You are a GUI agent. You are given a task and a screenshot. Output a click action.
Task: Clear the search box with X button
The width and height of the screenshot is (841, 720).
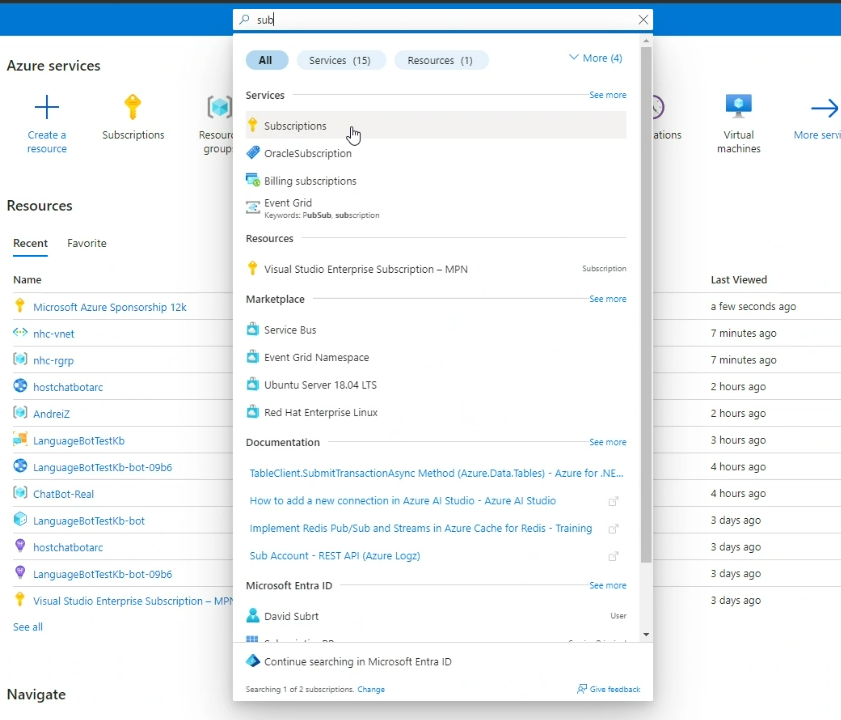pos(643,20)
